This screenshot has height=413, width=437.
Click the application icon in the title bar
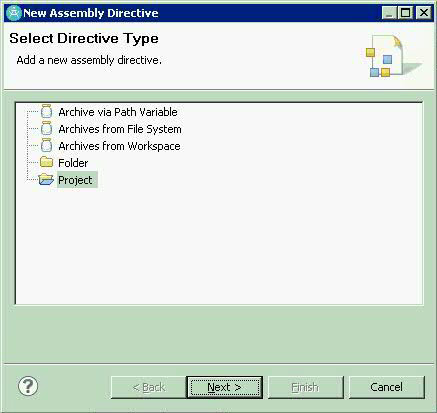14,13
